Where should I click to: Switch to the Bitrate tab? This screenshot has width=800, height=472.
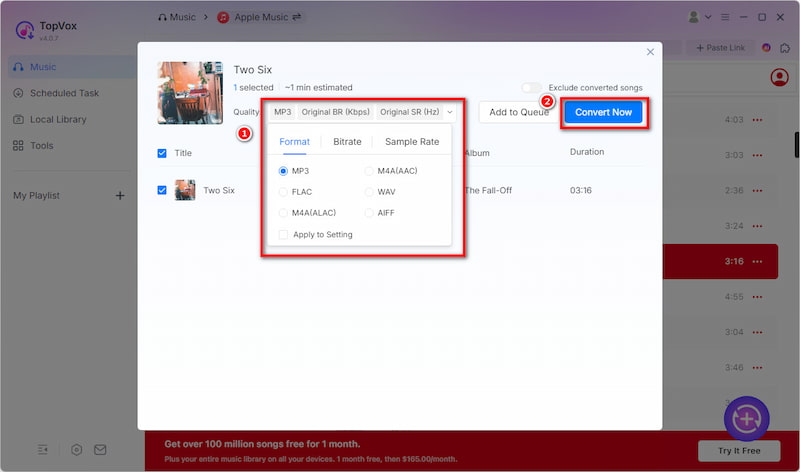[347, 142]
